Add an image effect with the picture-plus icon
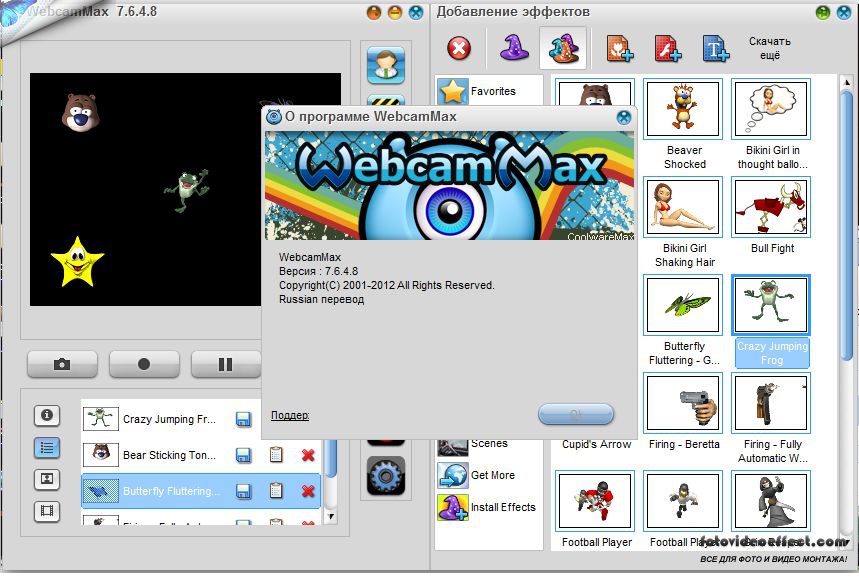 619,48
